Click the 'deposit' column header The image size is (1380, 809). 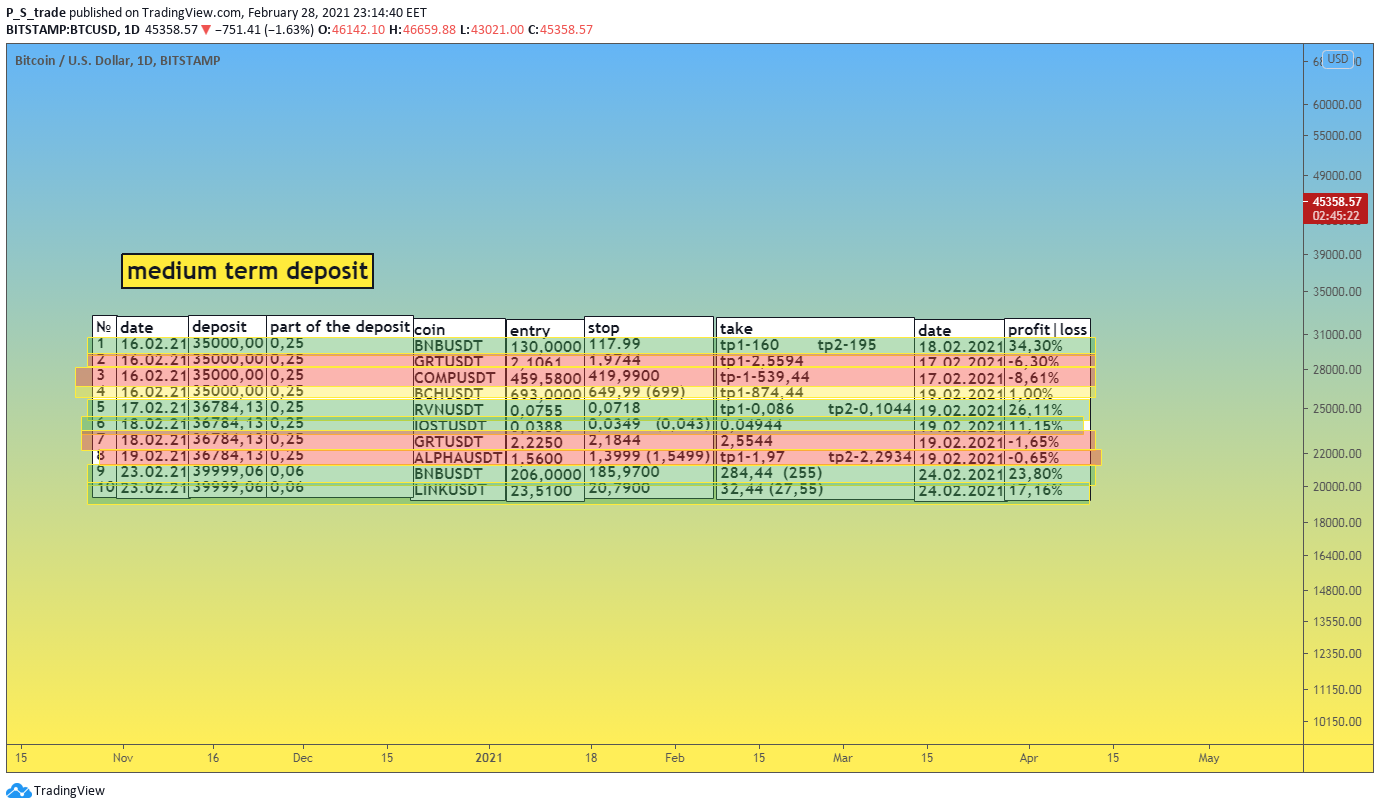pyautogui.click(x=228, y=327)
